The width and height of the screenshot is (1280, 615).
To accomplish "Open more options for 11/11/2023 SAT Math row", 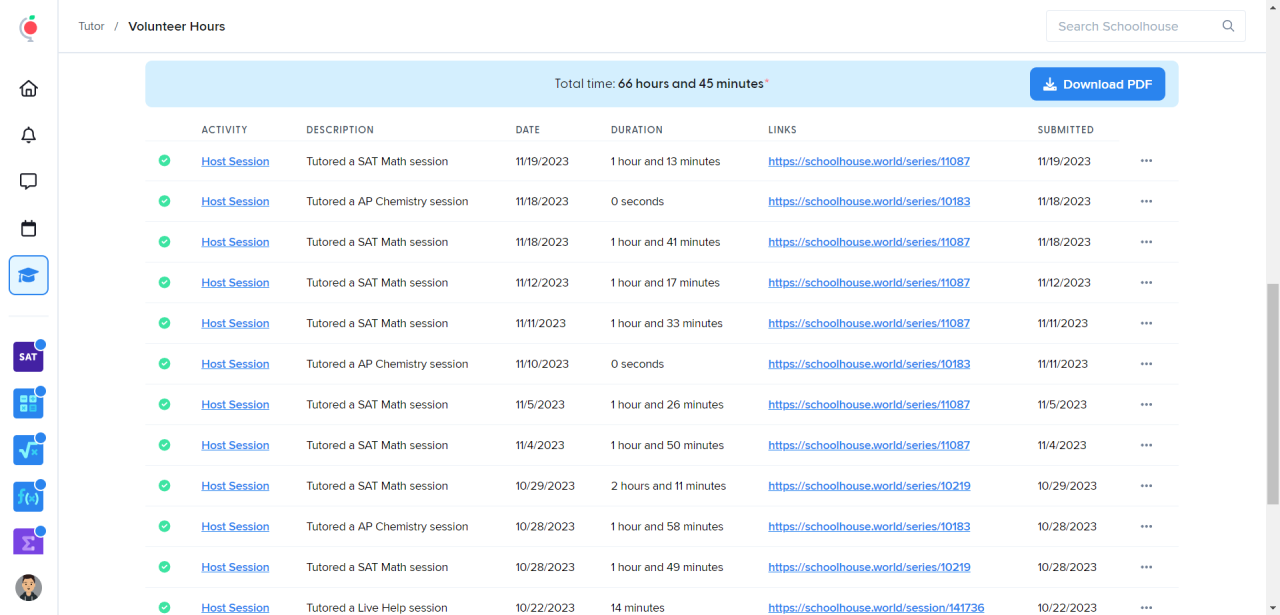I will [x=1146, y=323].
